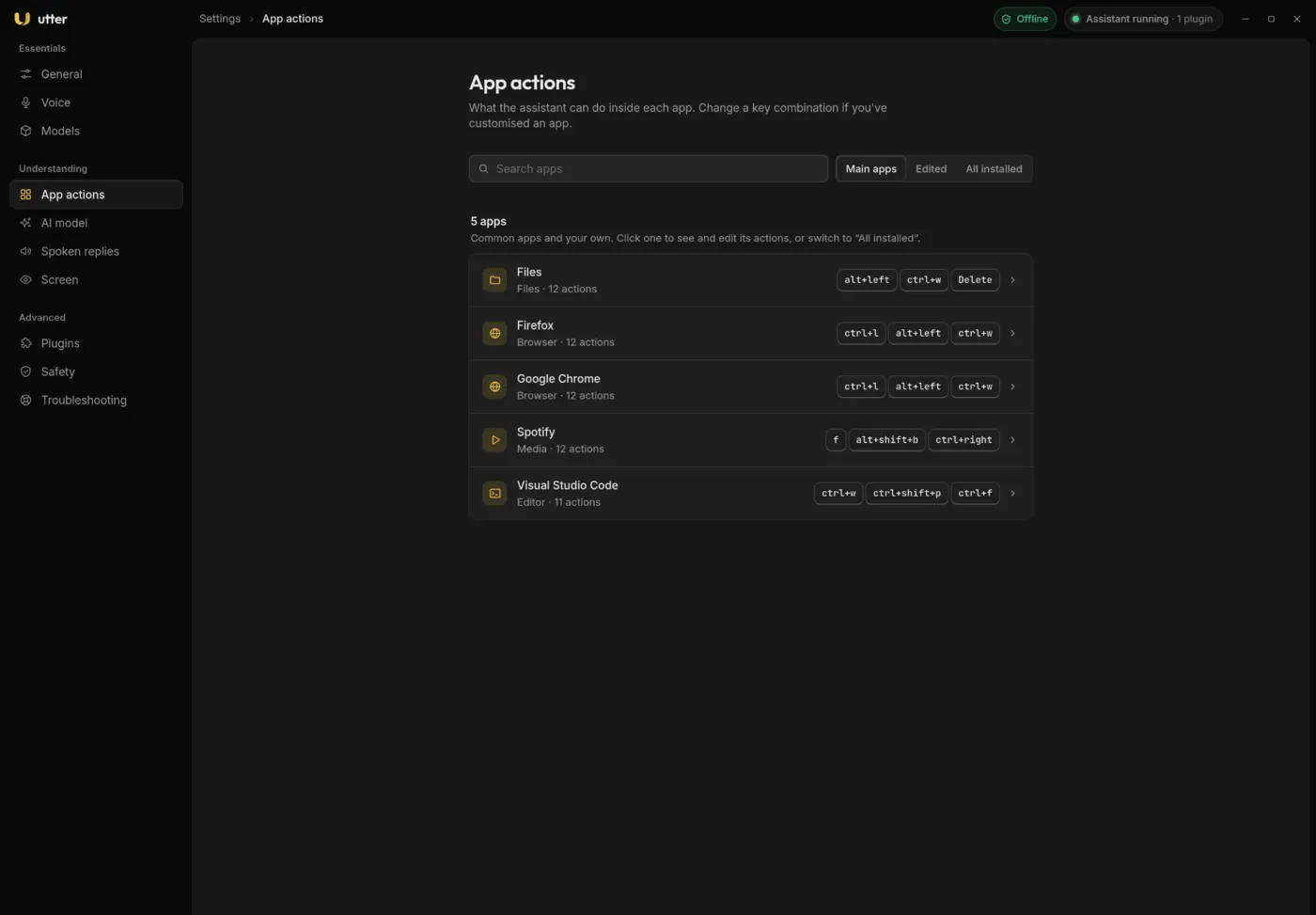Expand the Visual Studio Code row chevron
This screenshot has height=915, width=1316.
point(1012,493)
